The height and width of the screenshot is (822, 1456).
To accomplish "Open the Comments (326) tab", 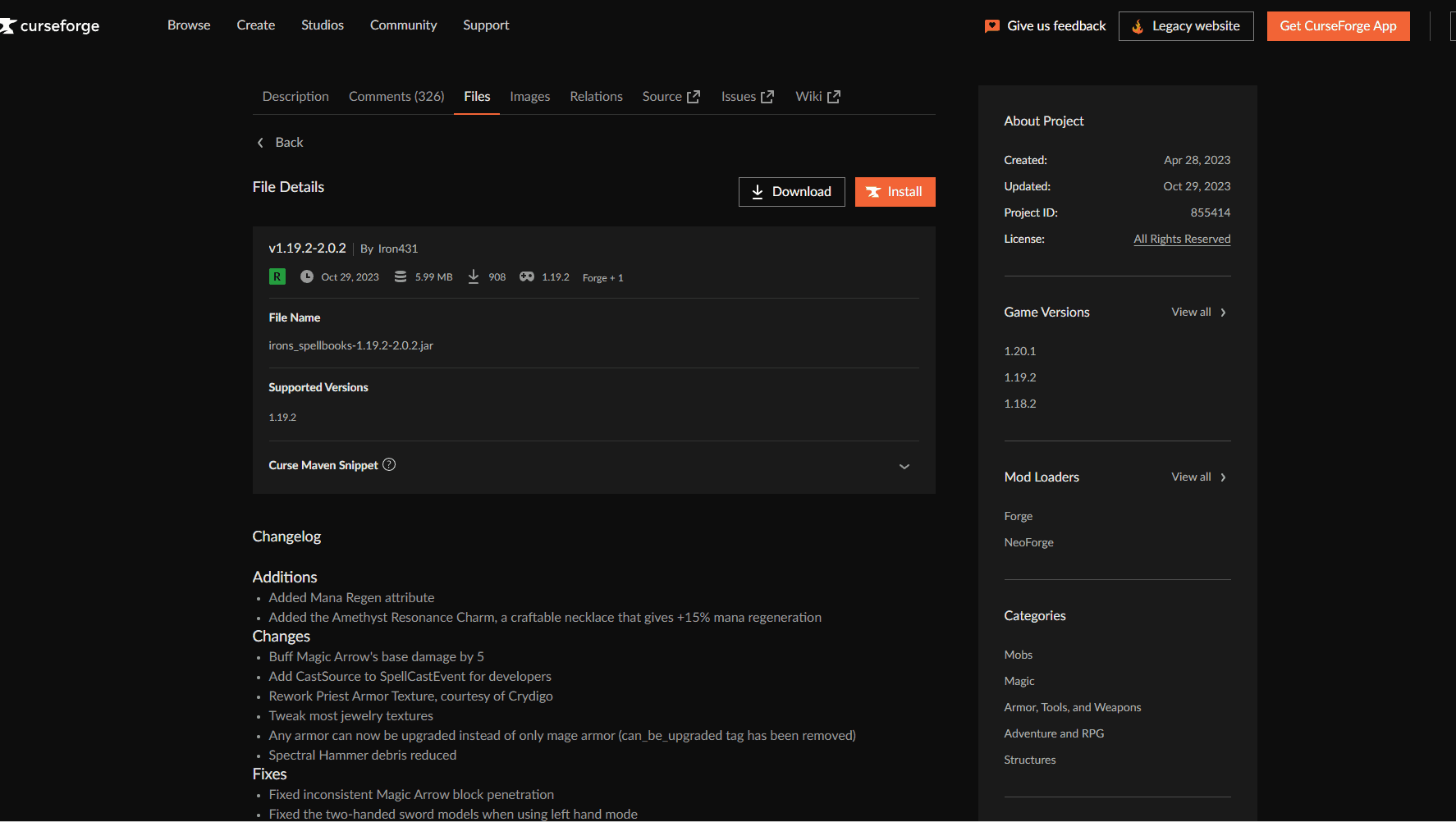I will point(396,97).
